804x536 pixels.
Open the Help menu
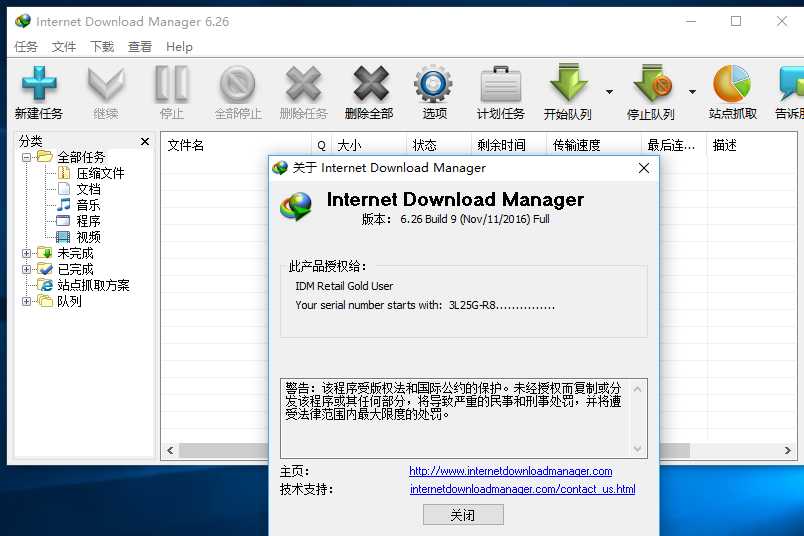pos(179,47)
